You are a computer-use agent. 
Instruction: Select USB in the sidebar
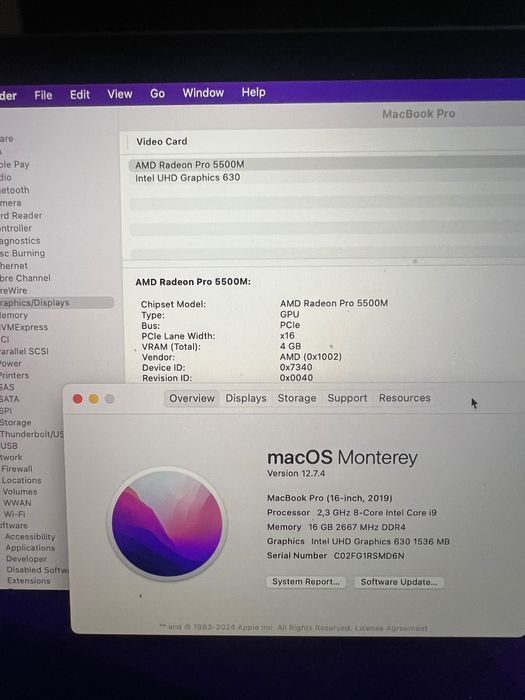[9, 446]
